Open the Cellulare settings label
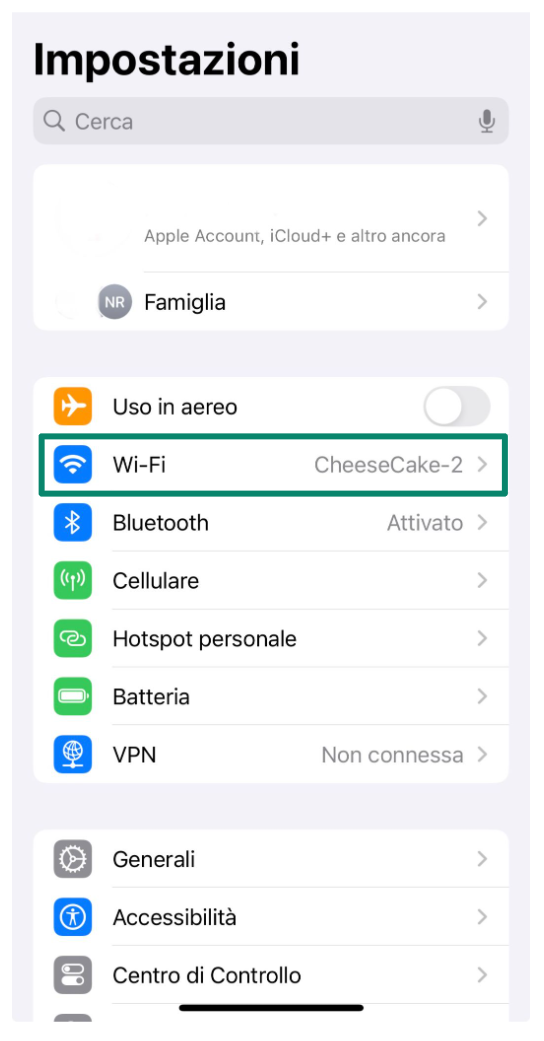 pos(156,581)
